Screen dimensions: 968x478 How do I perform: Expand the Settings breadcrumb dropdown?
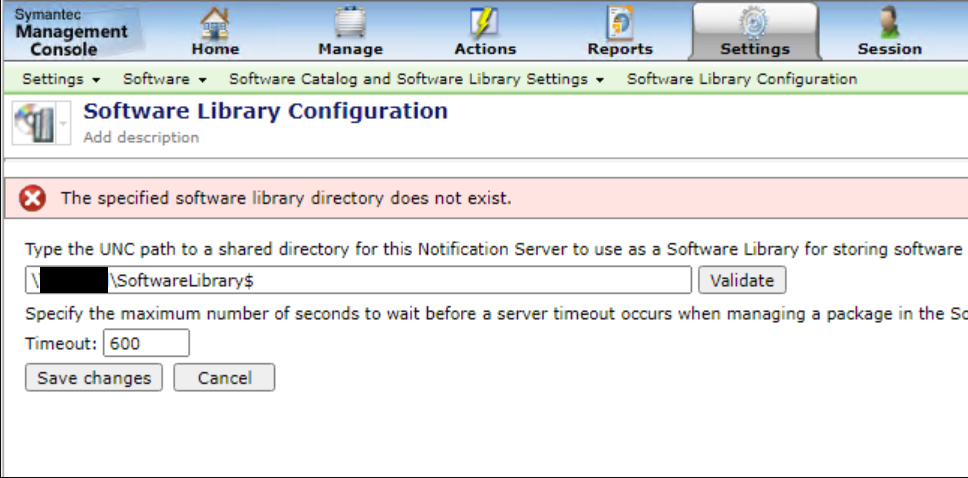[x=61, y=78]
